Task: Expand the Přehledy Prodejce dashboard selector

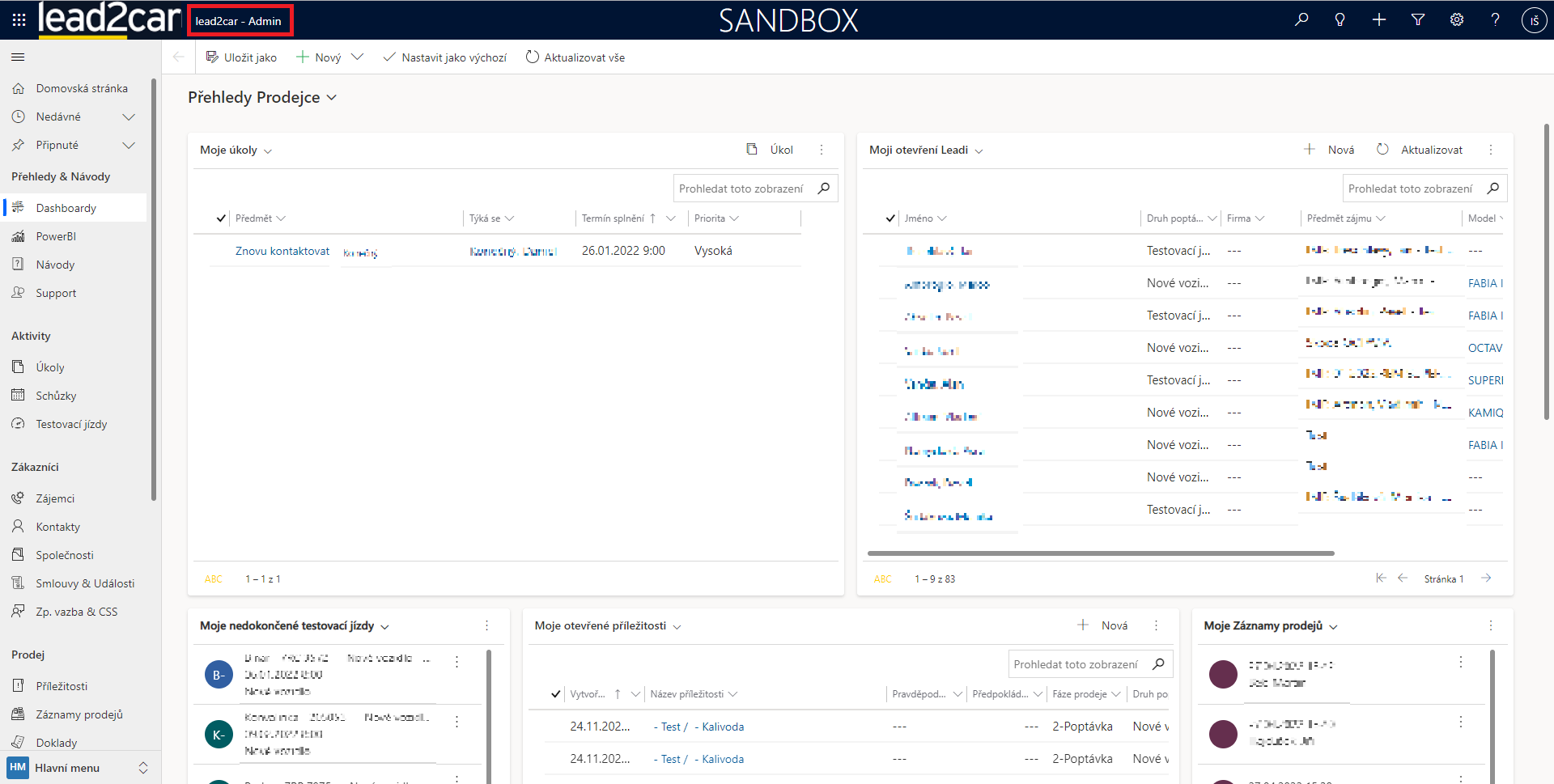Action: click(x=331, y=98)
